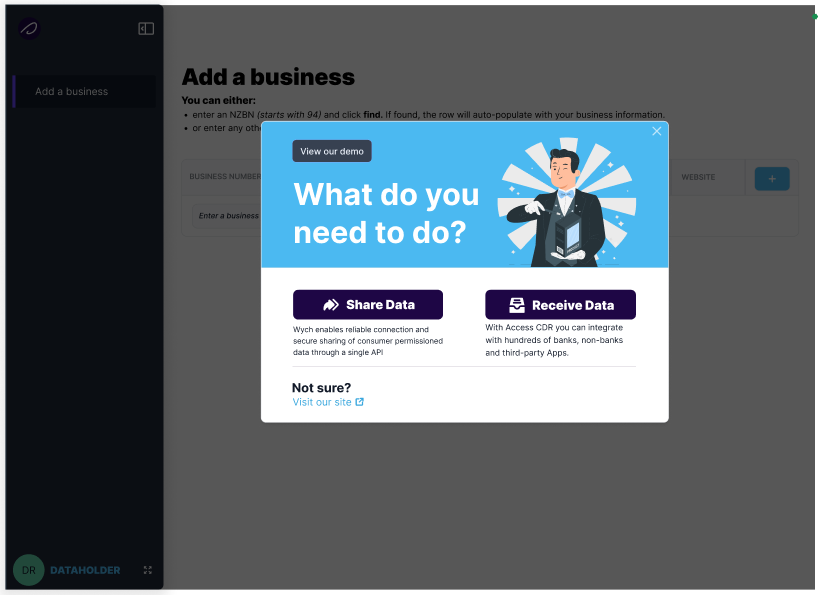Select Add a business in the sidebar
The width and height of the screenshot is (818, 595).
(72, 92)
